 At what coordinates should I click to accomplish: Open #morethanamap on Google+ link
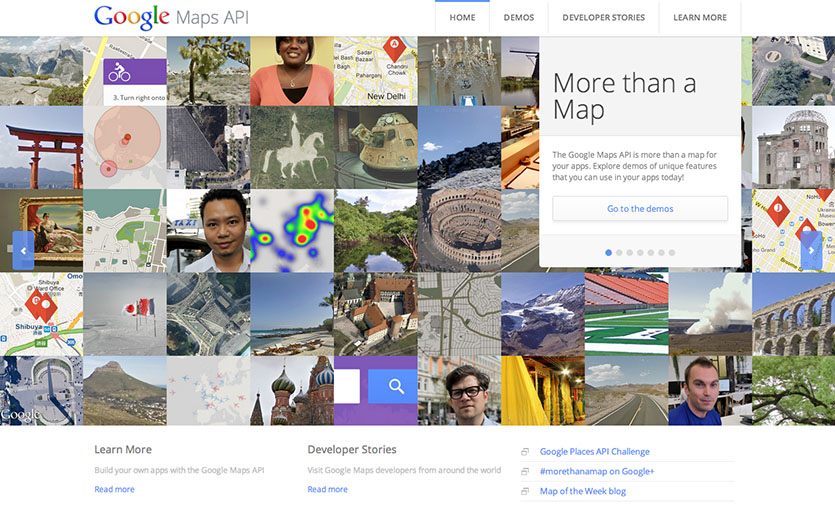[597, 471]
